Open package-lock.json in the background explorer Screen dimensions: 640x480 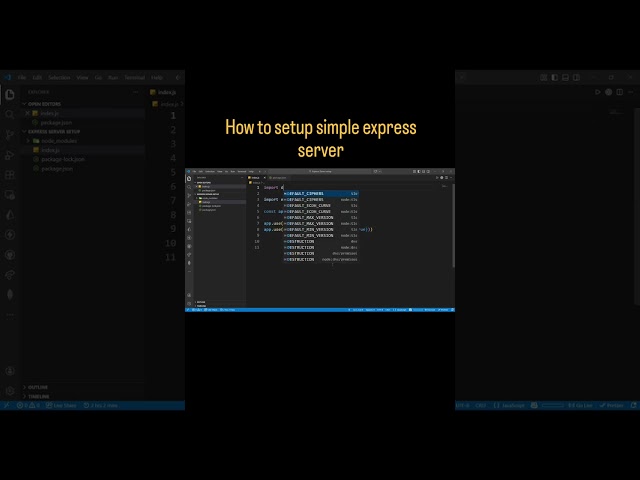click(x=63, y=159)
